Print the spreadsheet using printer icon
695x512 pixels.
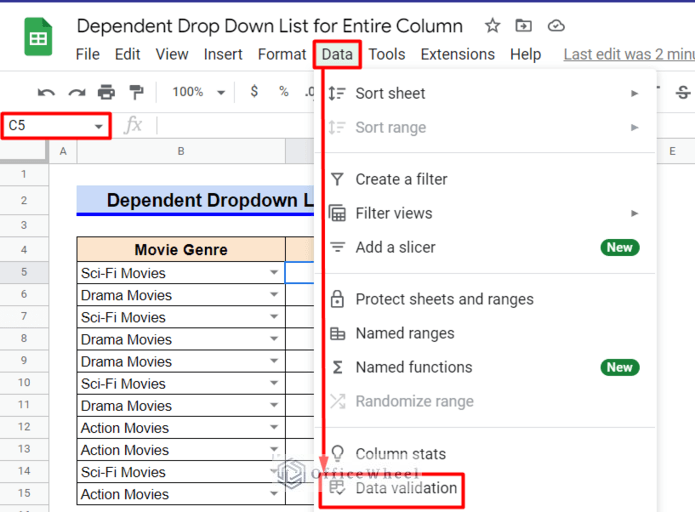[106, 92]
